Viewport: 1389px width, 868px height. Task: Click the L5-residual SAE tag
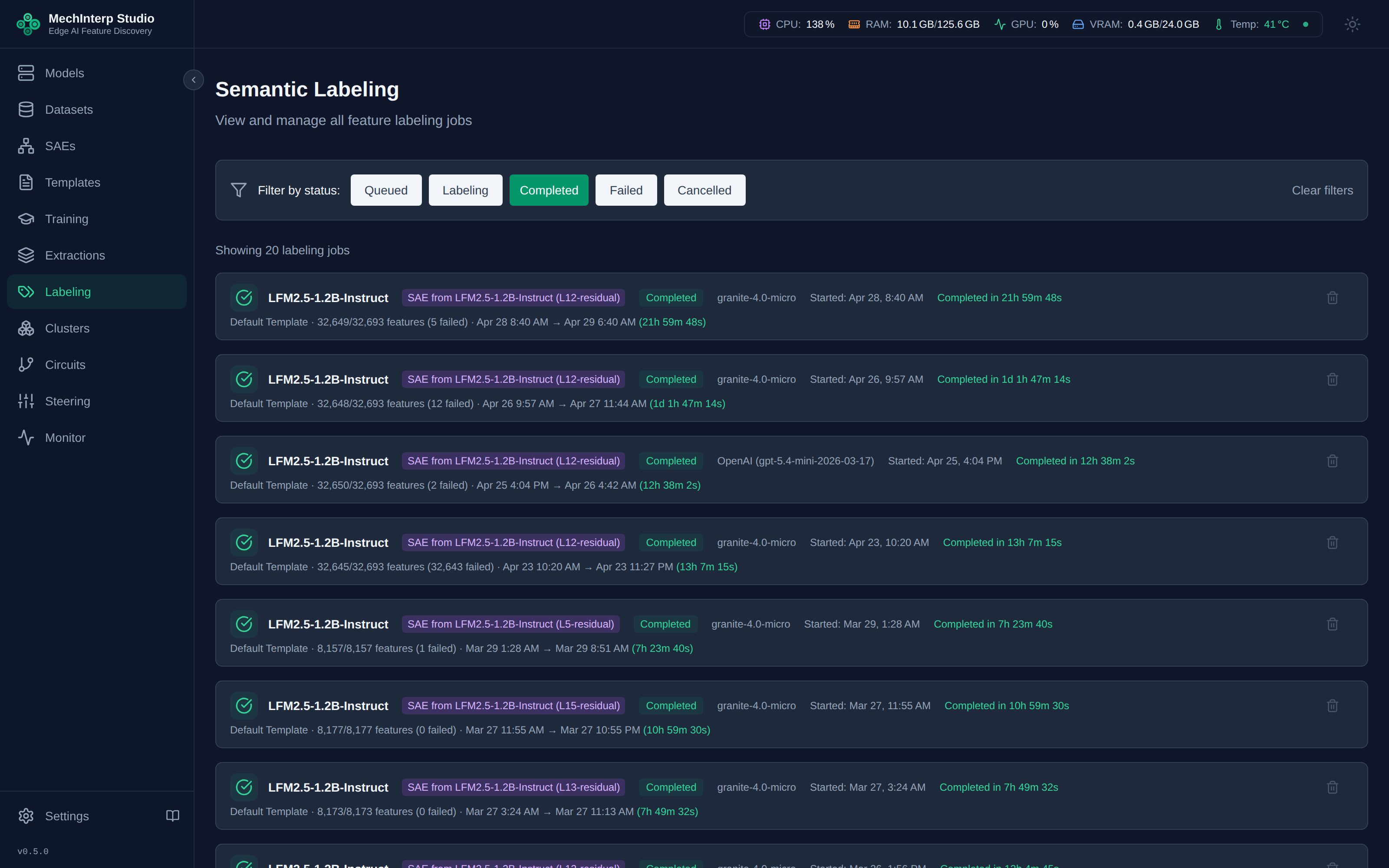click(x=510, y=624)
